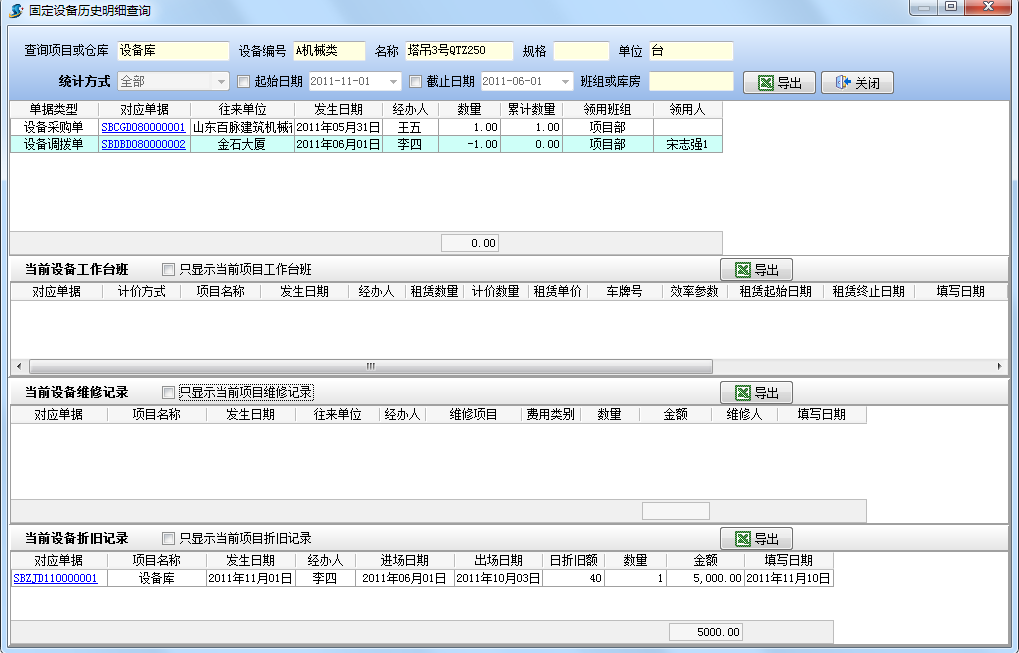Check 只显示当前项目工作台班
The height and width of the screenshot is (653, 1019).
coord(167,269)
